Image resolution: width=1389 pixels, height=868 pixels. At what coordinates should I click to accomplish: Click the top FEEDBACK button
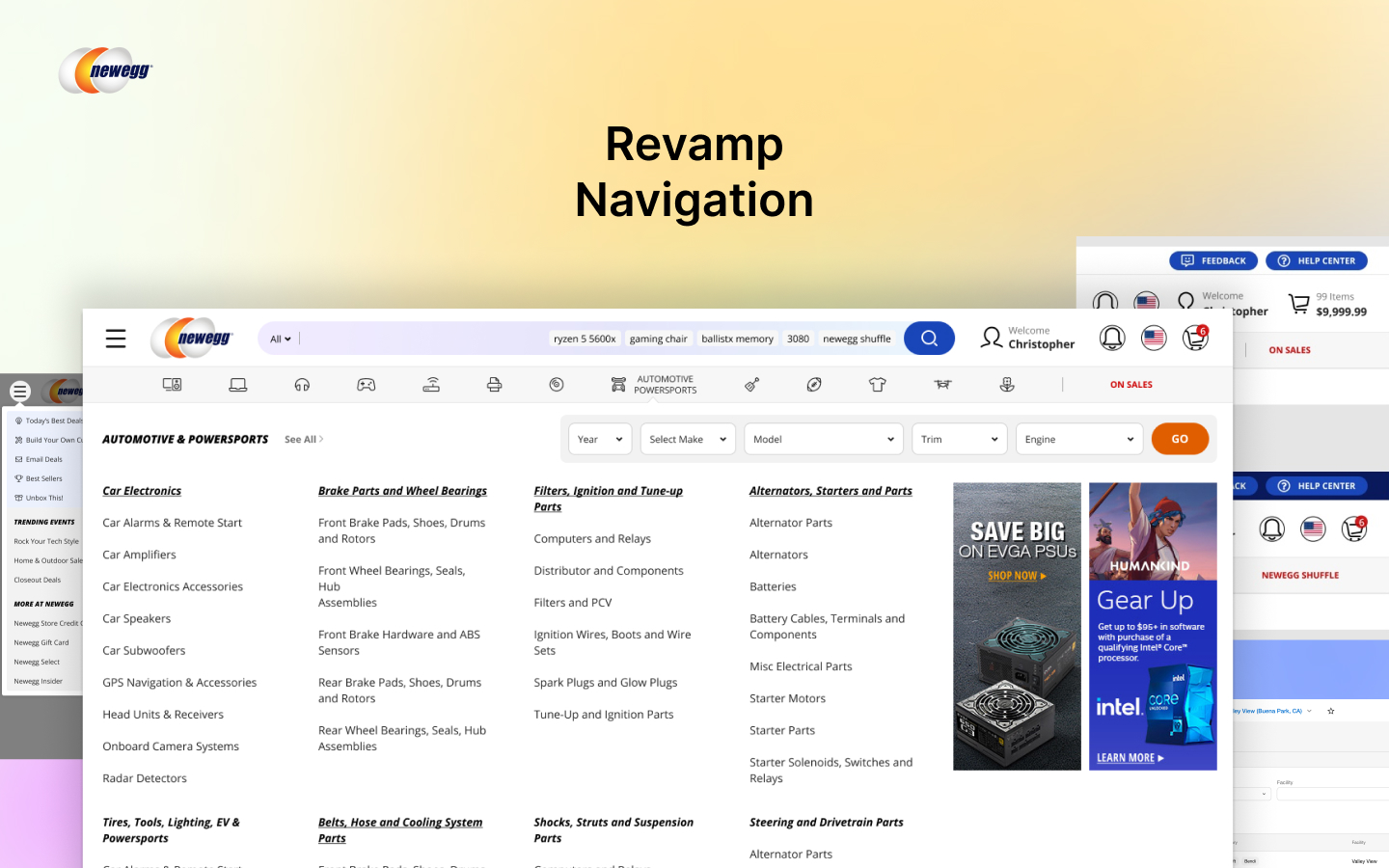pyautogui.click(x=1213, y=260)
